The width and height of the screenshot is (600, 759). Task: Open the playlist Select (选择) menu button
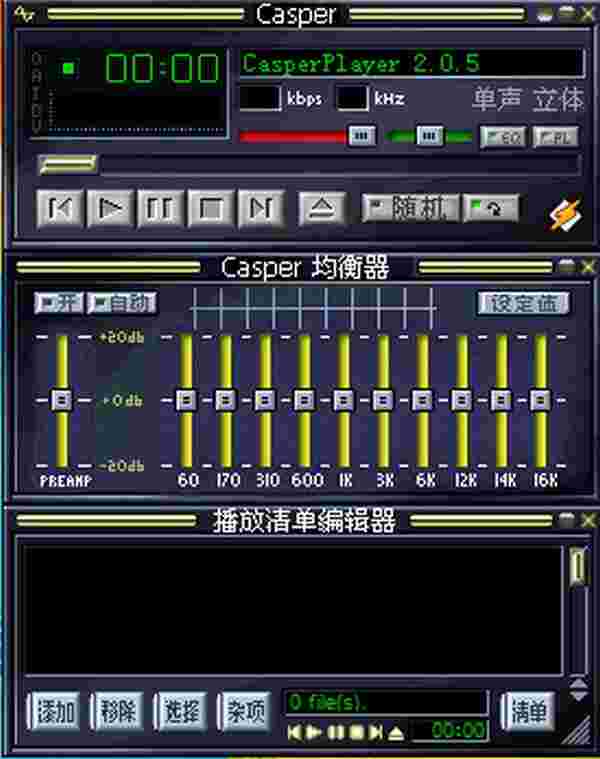click(x=180, y=711)
